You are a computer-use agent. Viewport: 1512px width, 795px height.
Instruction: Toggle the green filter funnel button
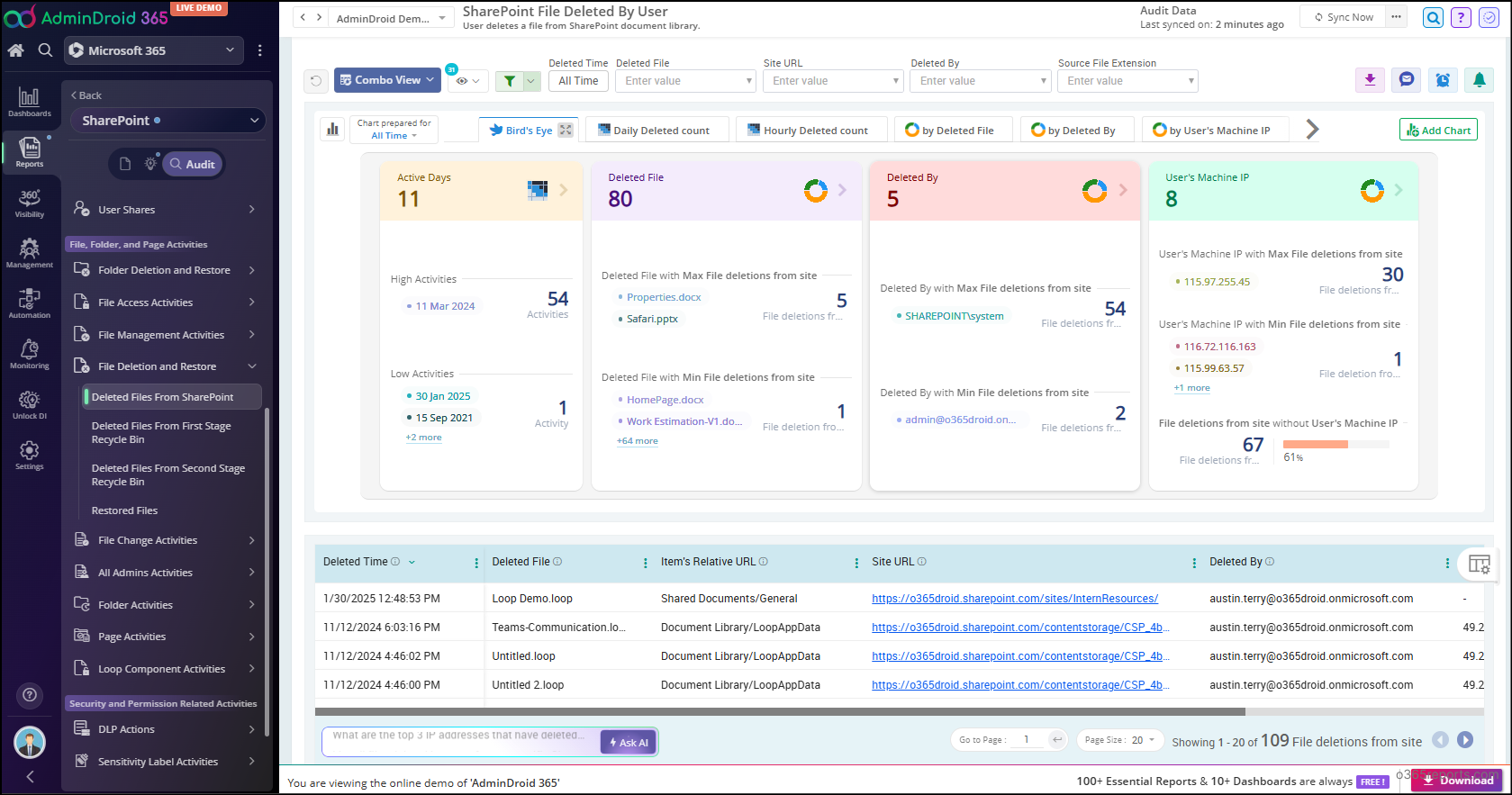click(x=510, y=81)
